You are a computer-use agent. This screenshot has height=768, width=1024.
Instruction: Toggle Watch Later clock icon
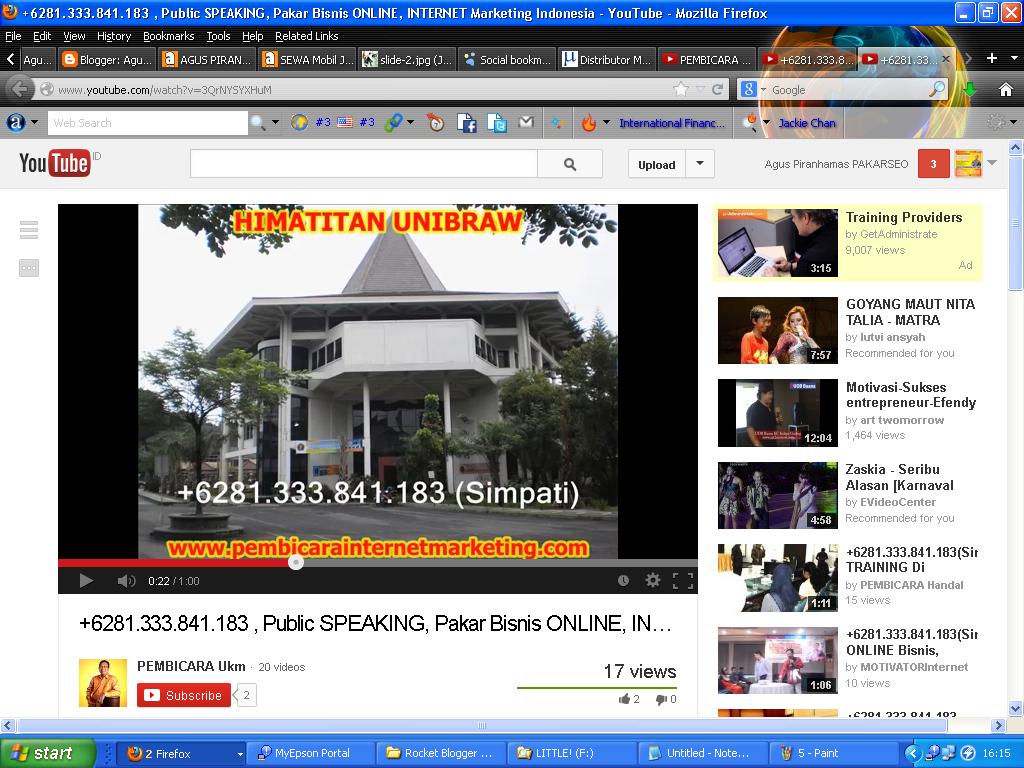click(x=623, y=581)
